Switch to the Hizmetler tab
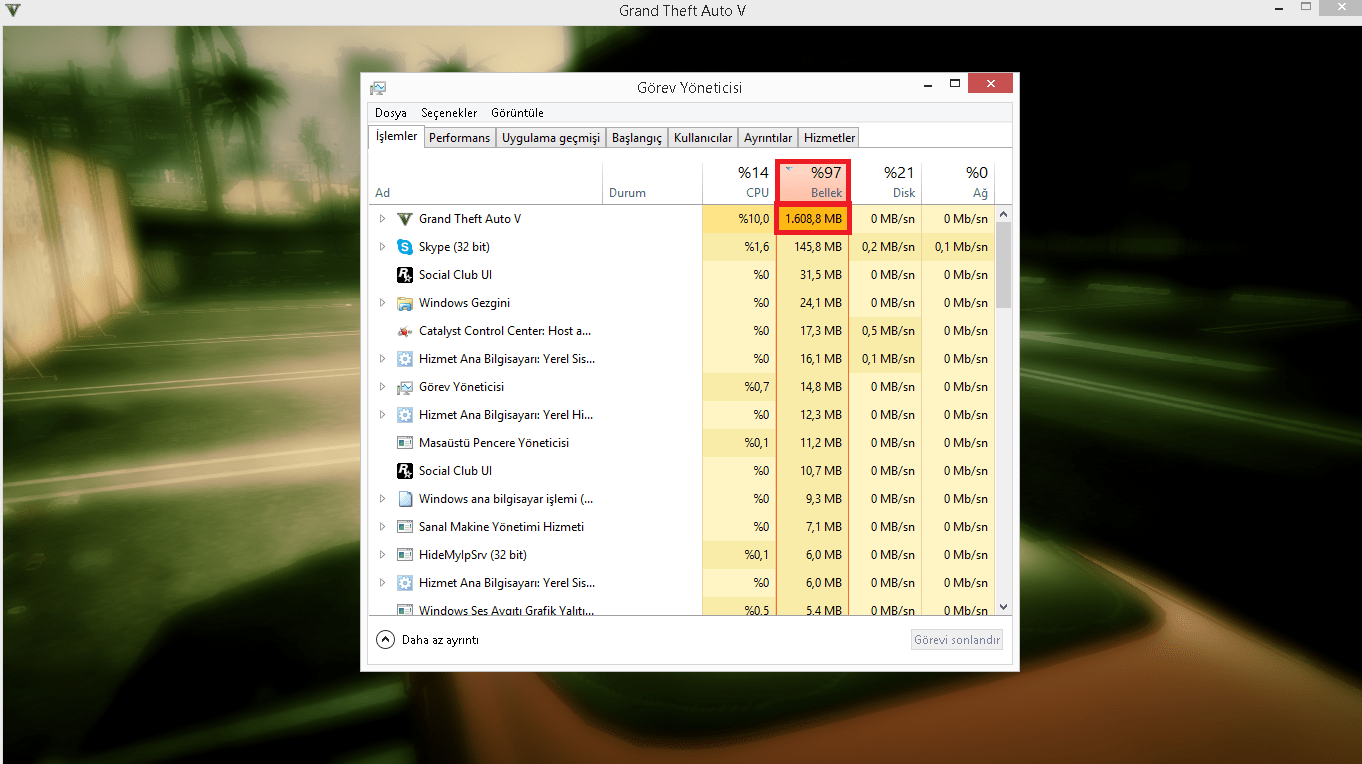 (830, 138)
